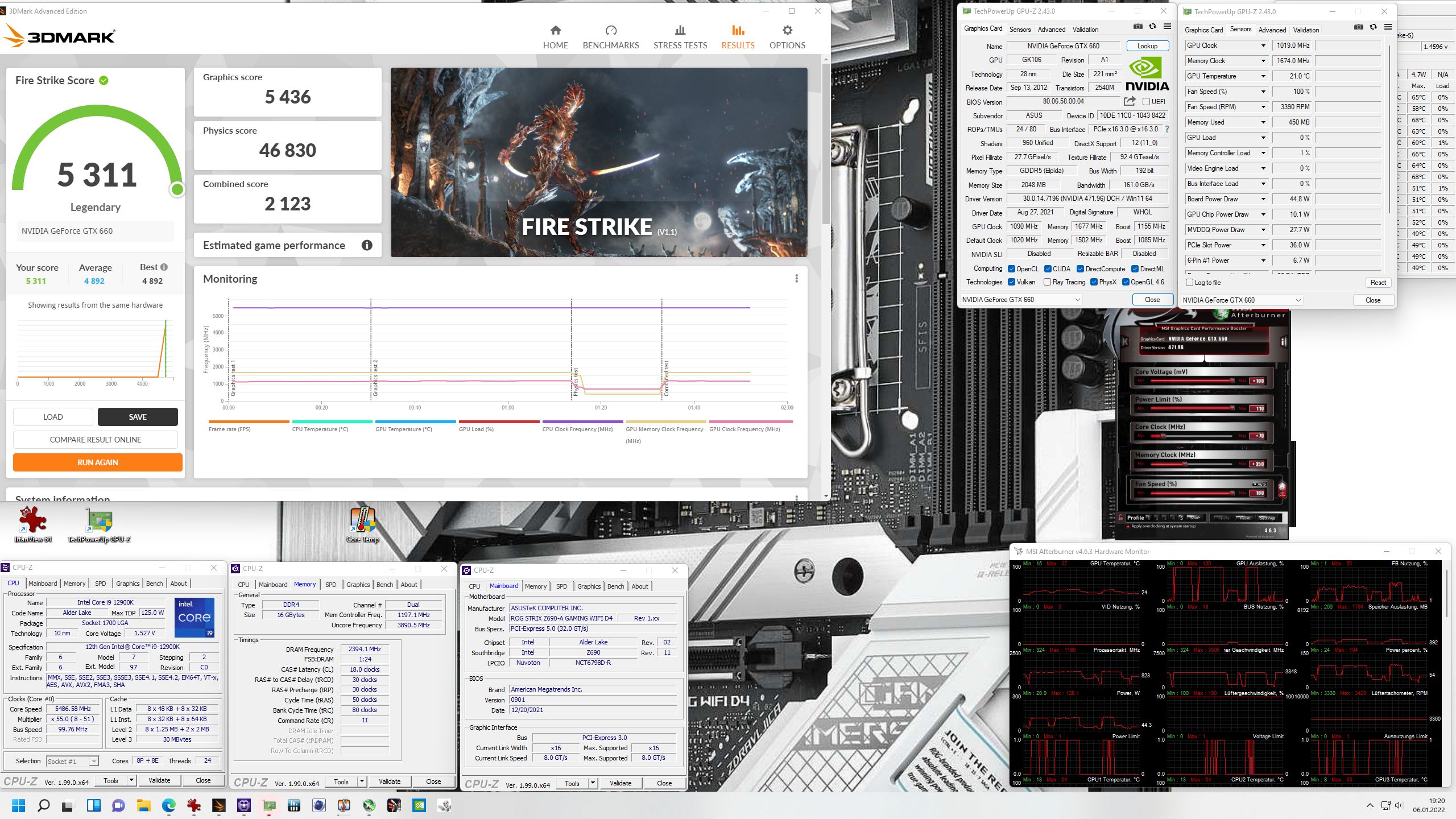Click the RUN AGAIN button

point(98,462)
